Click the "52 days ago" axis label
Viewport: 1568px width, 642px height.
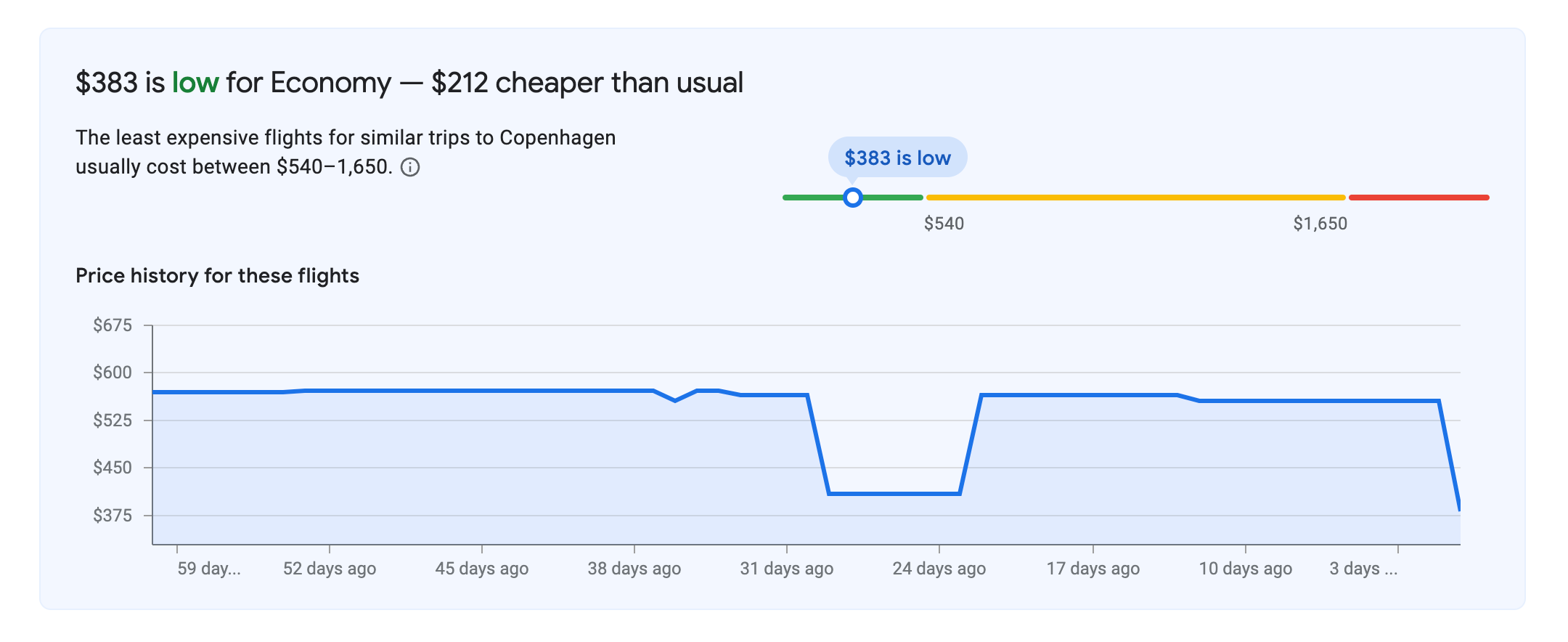[x=330, y=569]
